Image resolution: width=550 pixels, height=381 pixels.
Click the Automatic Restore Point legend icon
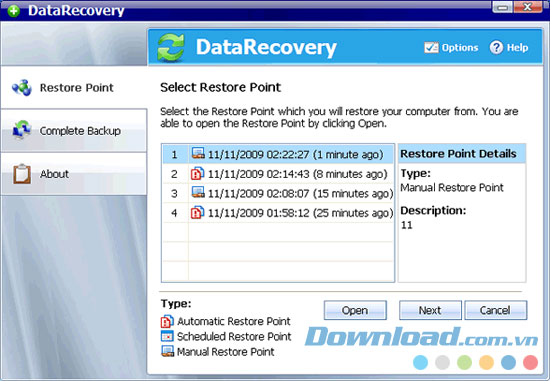pos(167,321)
